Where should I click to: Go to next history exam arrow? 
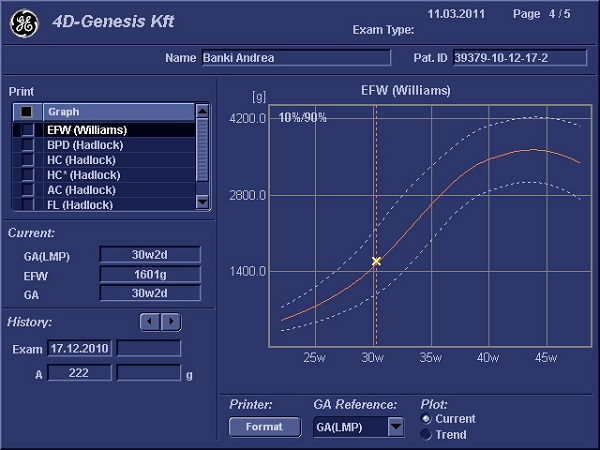(171, 322)
